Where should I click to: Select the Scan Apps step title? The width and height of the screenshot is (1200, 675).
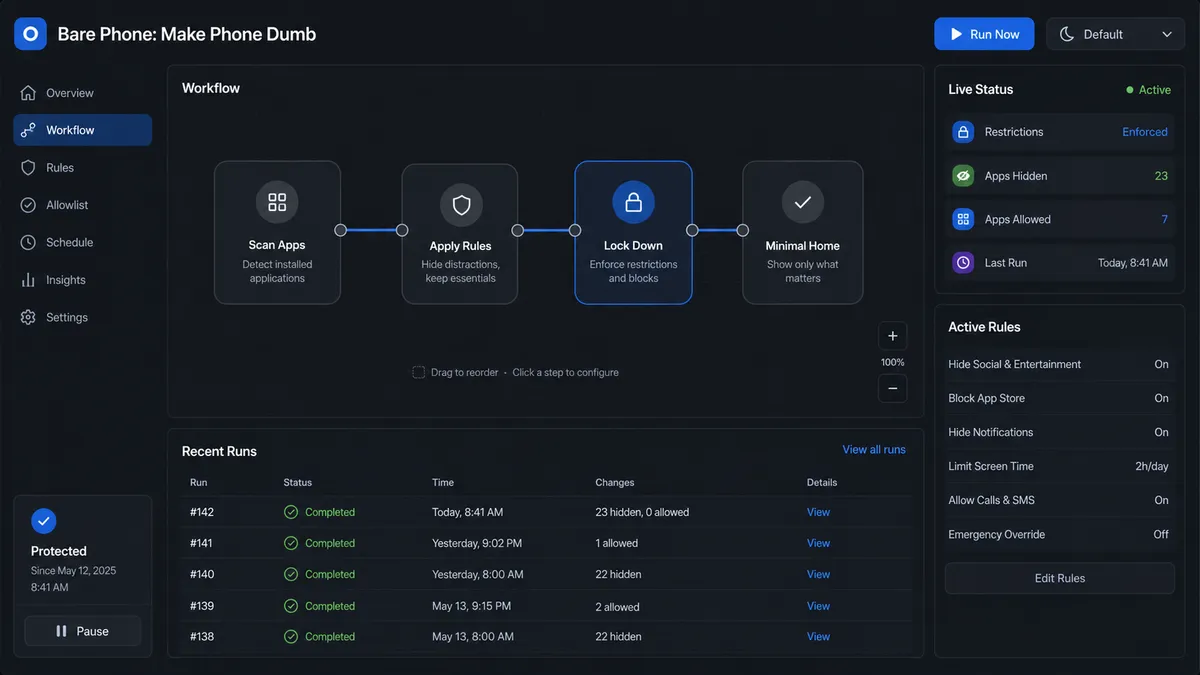[277, 245]
